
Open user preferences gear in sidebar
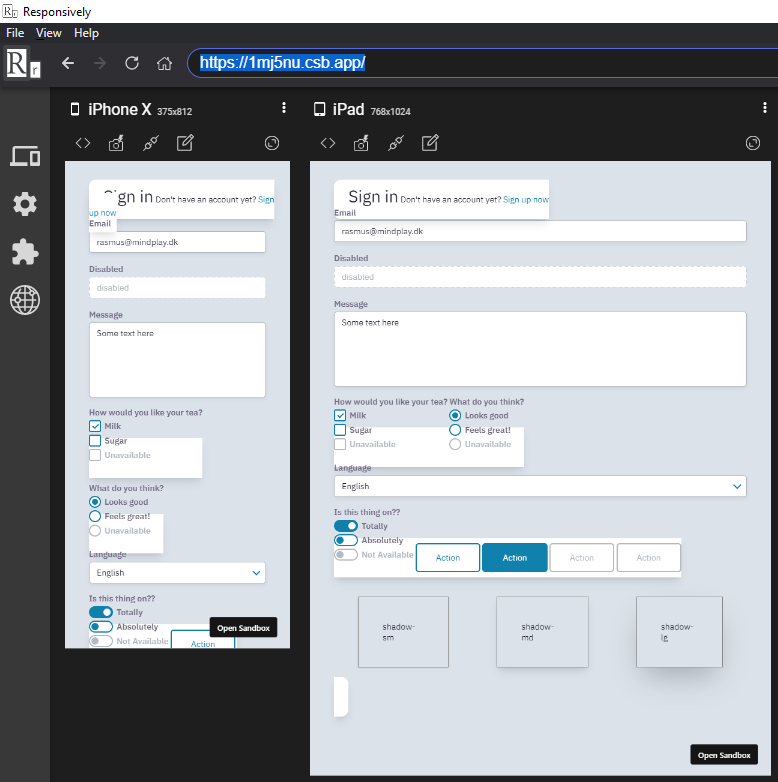coord(25,204)
